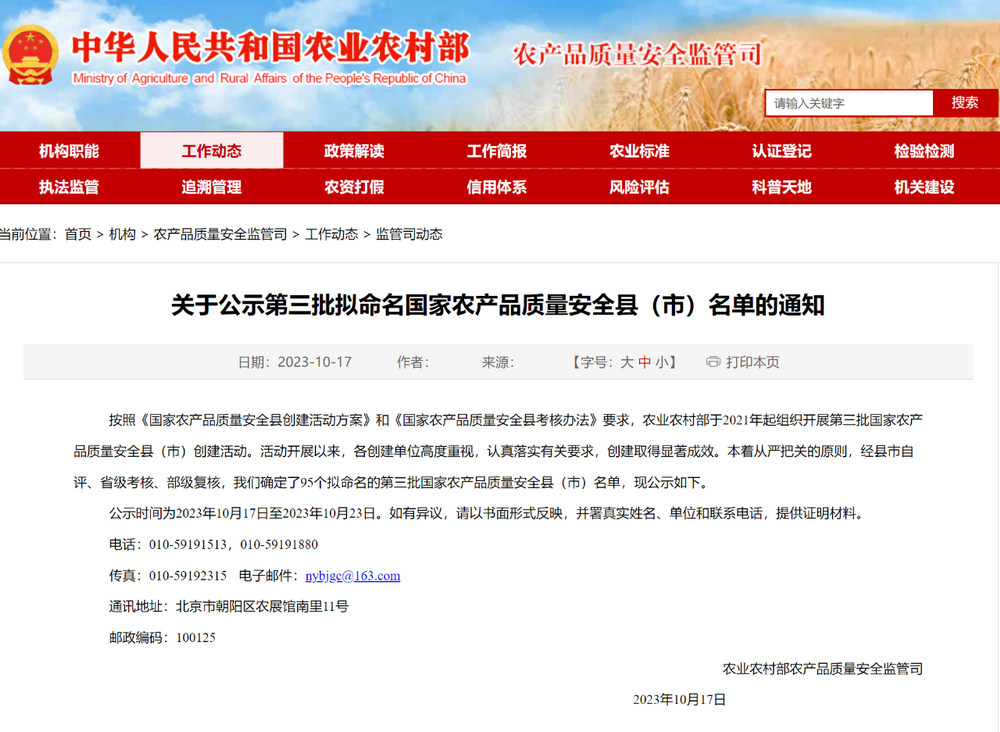Open 农产品质量安全监管司 breadcrumb link
The width and height of the screenshot is (1000, 732).
(221, 234)
